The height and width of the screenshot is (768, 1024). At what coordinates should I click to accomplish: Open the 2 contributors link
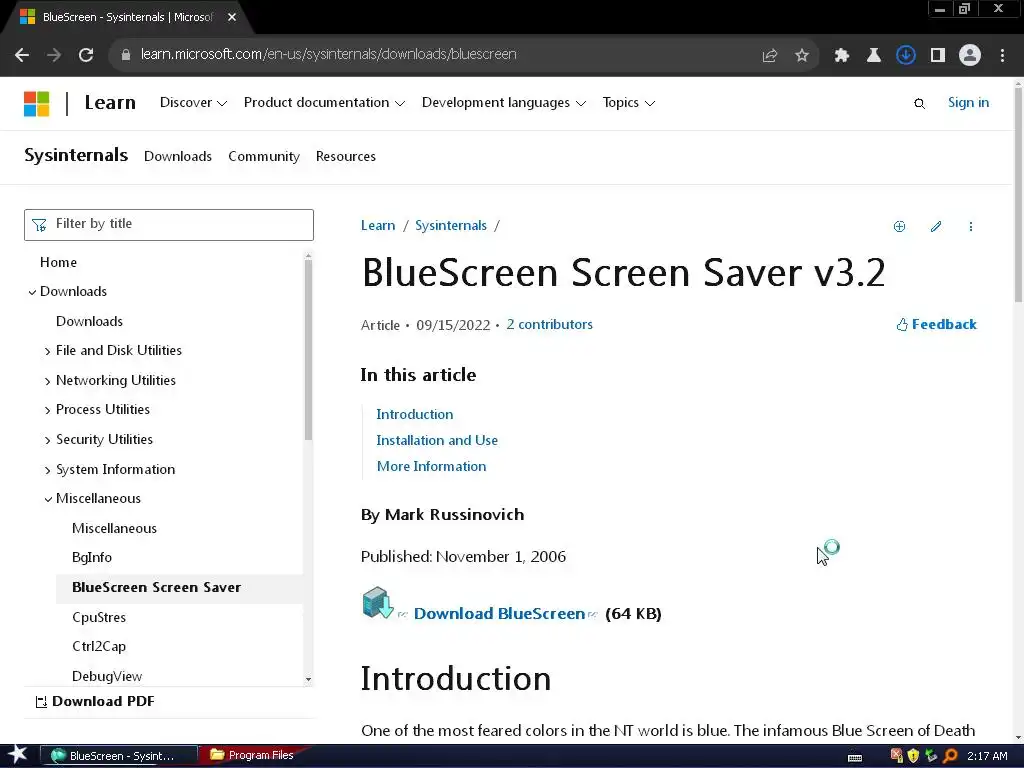(x=549, y=325)
